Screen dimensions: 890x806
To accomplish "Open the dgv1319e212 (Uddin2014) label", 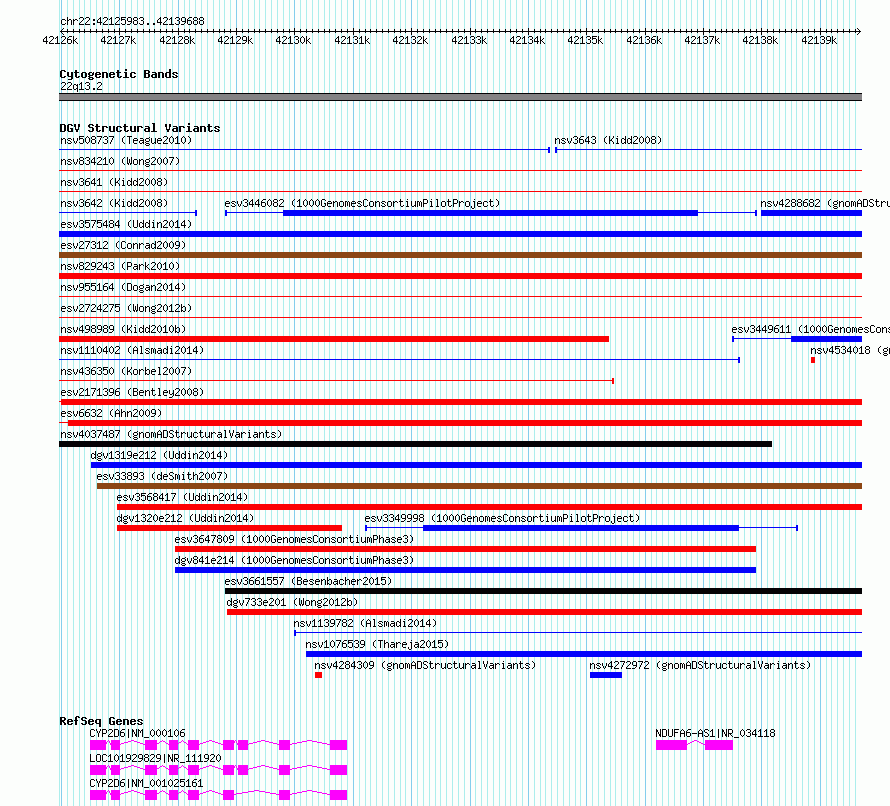I will point(159,455).
